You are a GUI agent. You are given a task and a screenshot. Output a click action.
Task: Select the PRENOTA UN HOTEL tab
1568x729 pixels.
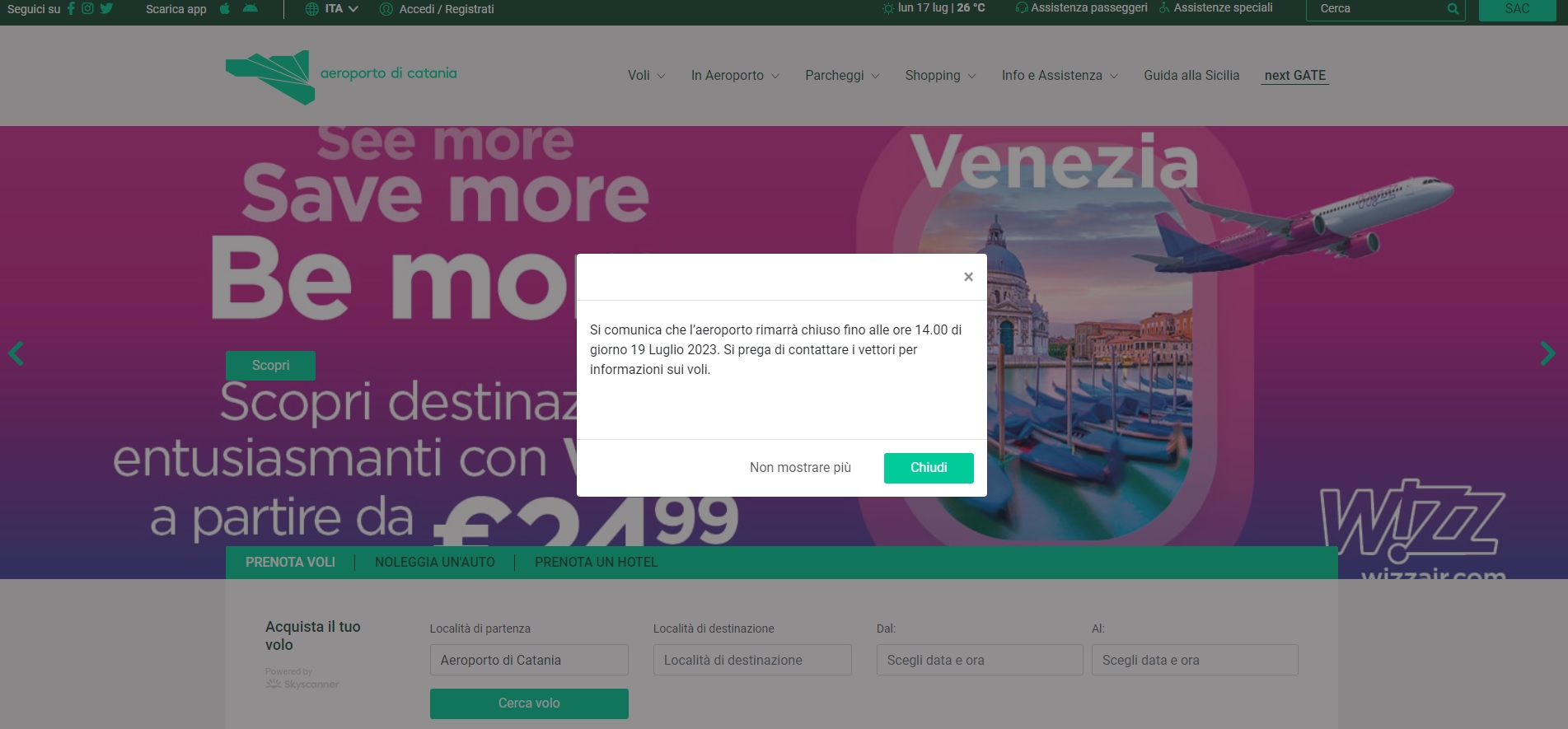coord(596,562)
